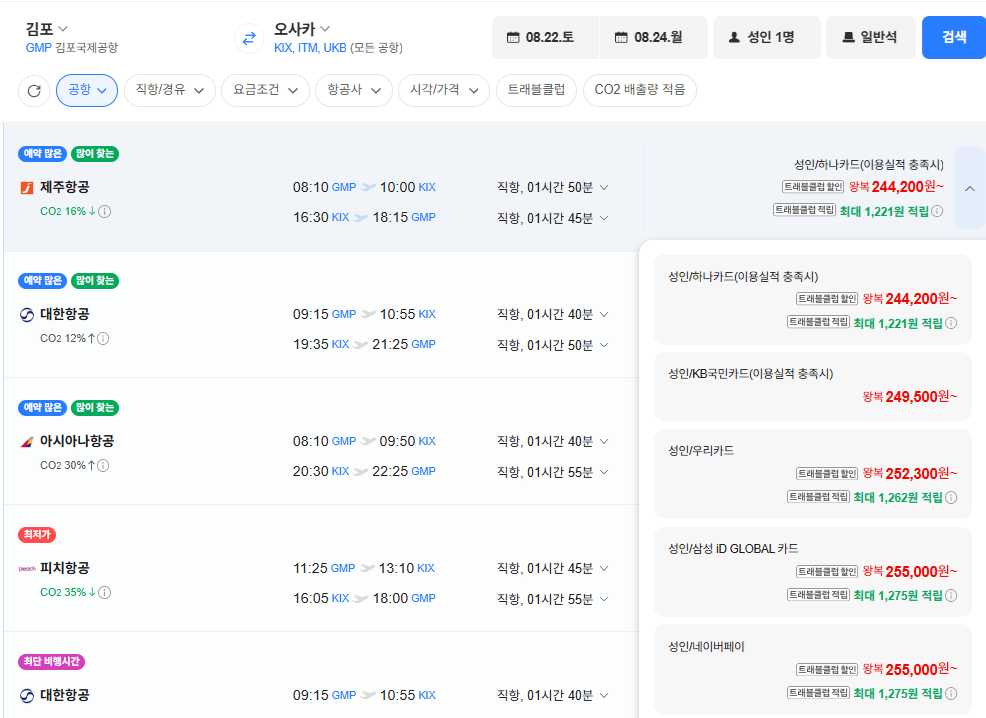Toggle the CO2 배출량 적음 filter

[640, 90]
